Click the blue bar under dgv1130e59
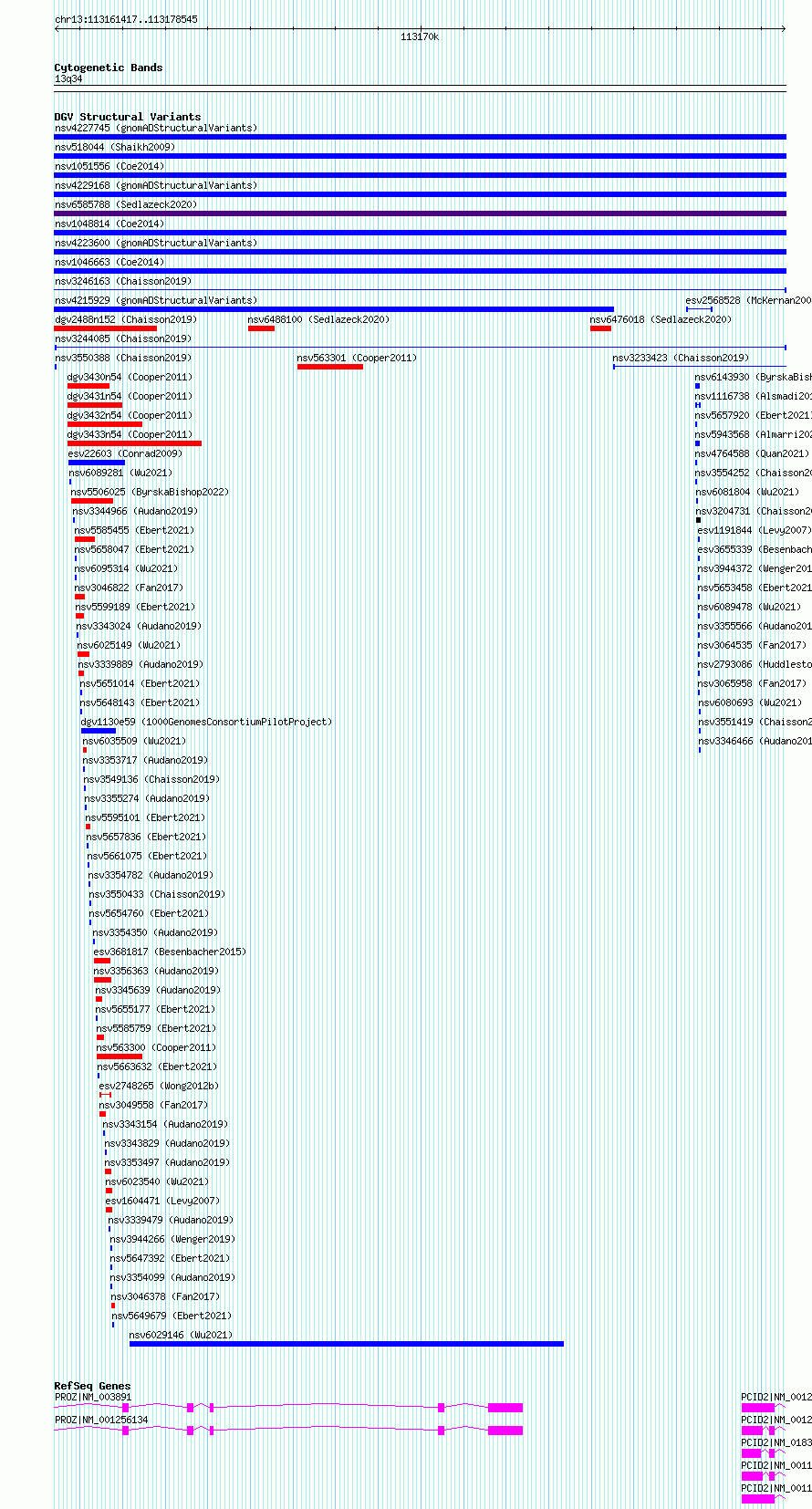The height and width of the screenshot is (1509, 812). (x=99, y=731)
